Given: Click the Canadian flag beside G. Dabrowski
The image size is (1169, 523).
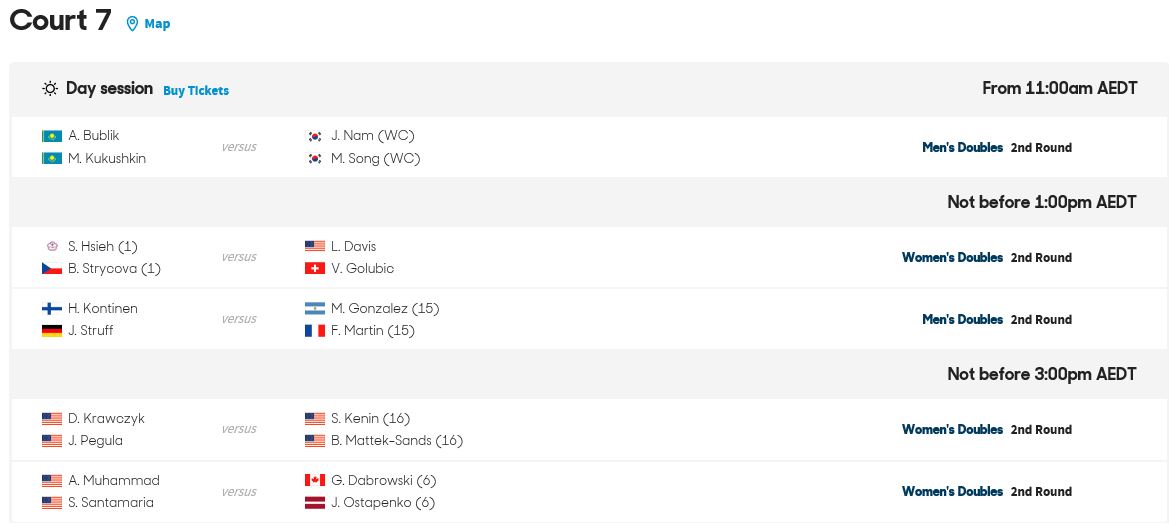Looking at the screenshot, I should 315,481.
